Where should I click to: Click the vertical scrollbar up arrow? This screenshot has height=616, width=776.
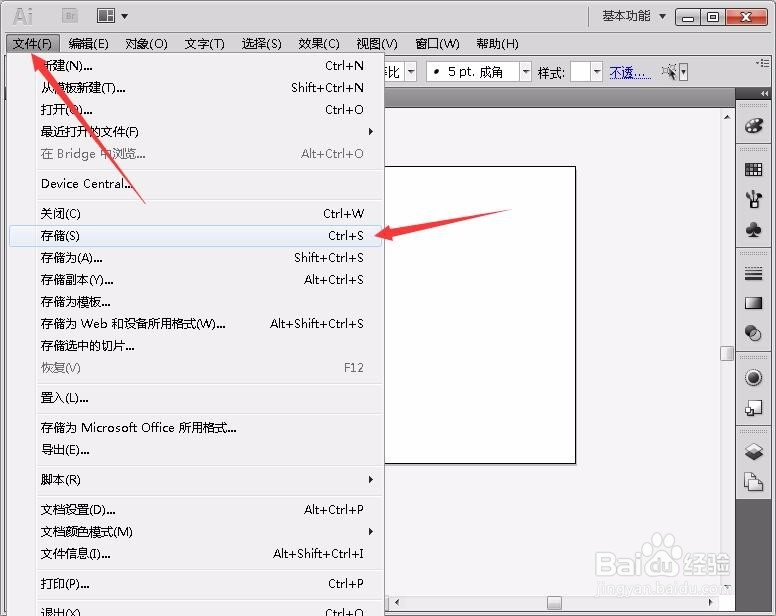pos(727,117)
